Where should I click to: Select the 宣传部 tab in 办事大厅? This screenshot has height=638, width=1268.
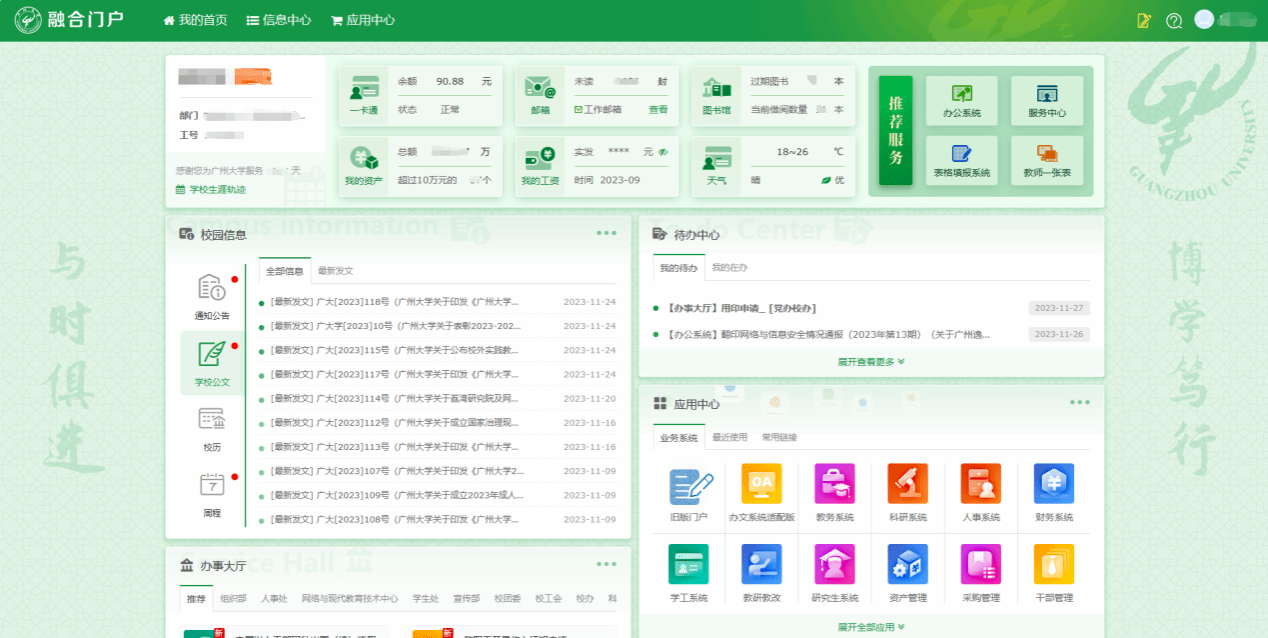pyautogui.click(x=466, y=598)
